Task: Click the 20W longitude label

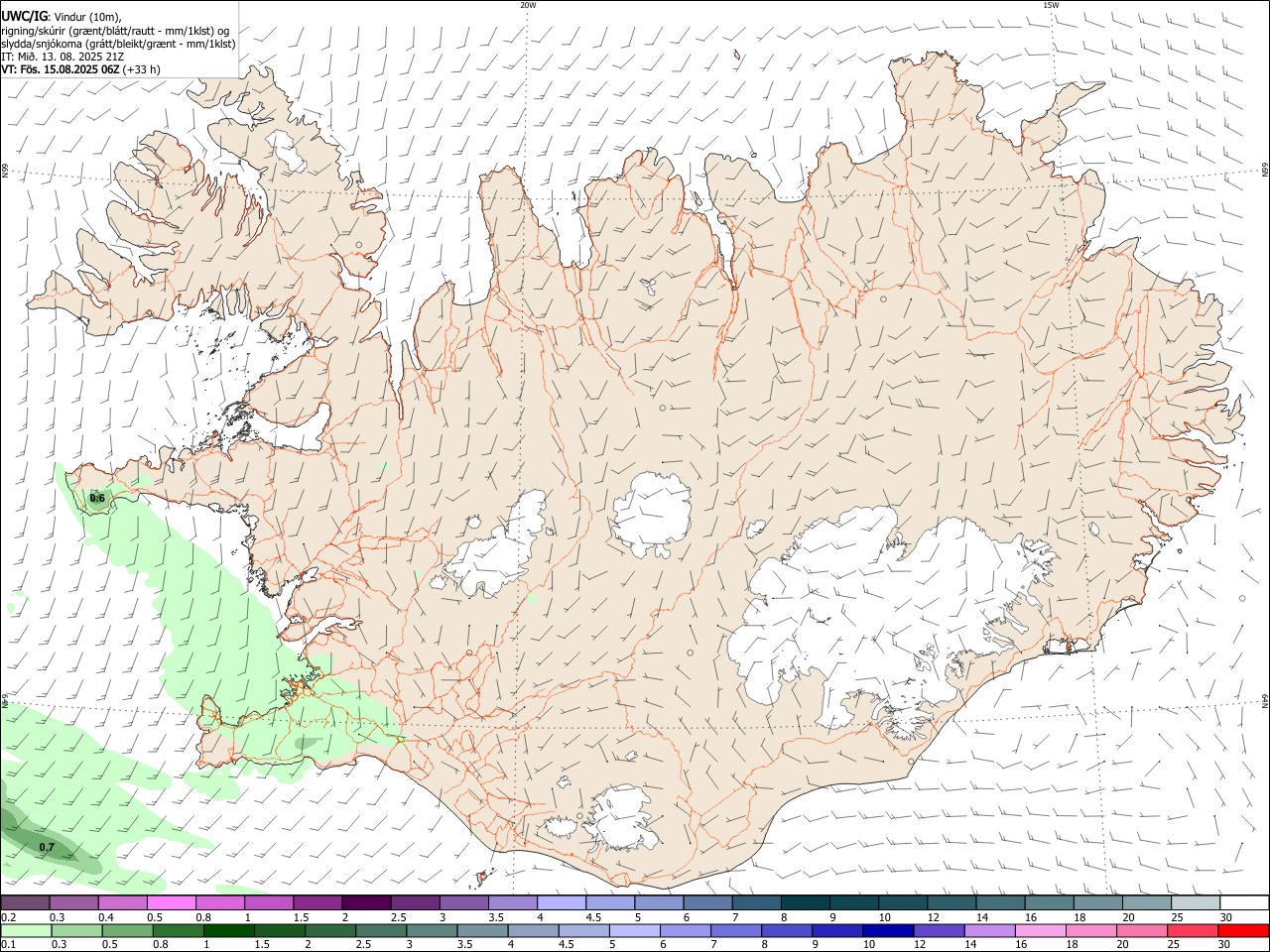Action: click(x=528, y=5)
